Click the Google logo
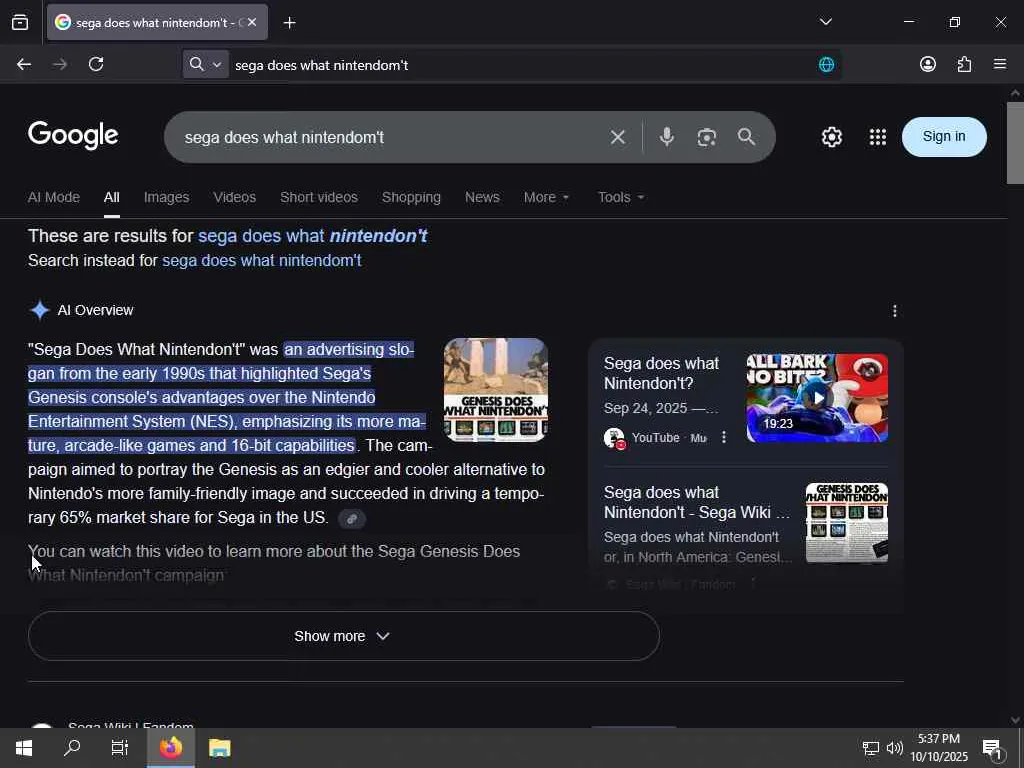 pyautogui.click(x=73, y=136)
